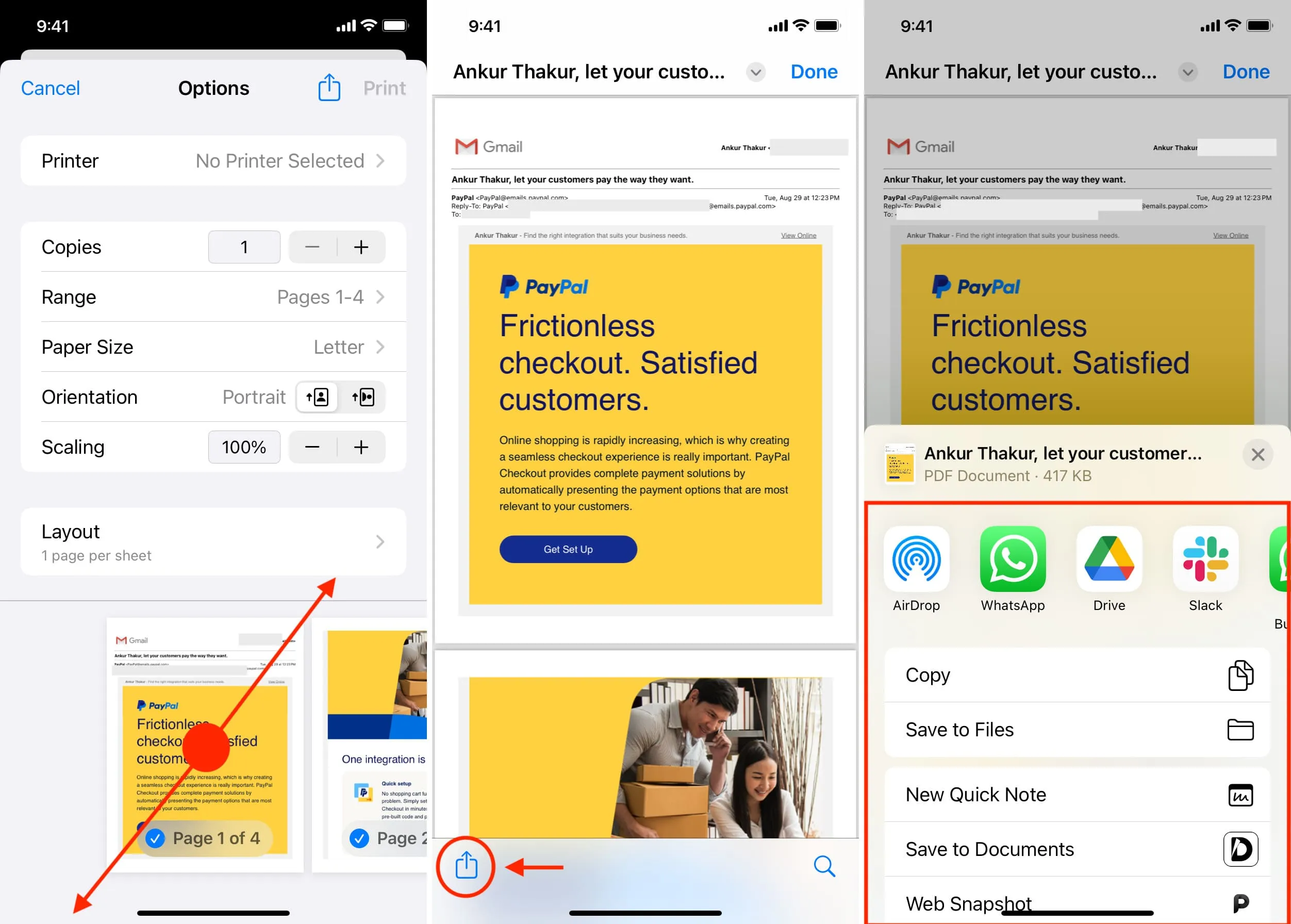This screenshot has height=924, width=1291.
Task: Tap the Cancel button
Action: tap(52, 88)
